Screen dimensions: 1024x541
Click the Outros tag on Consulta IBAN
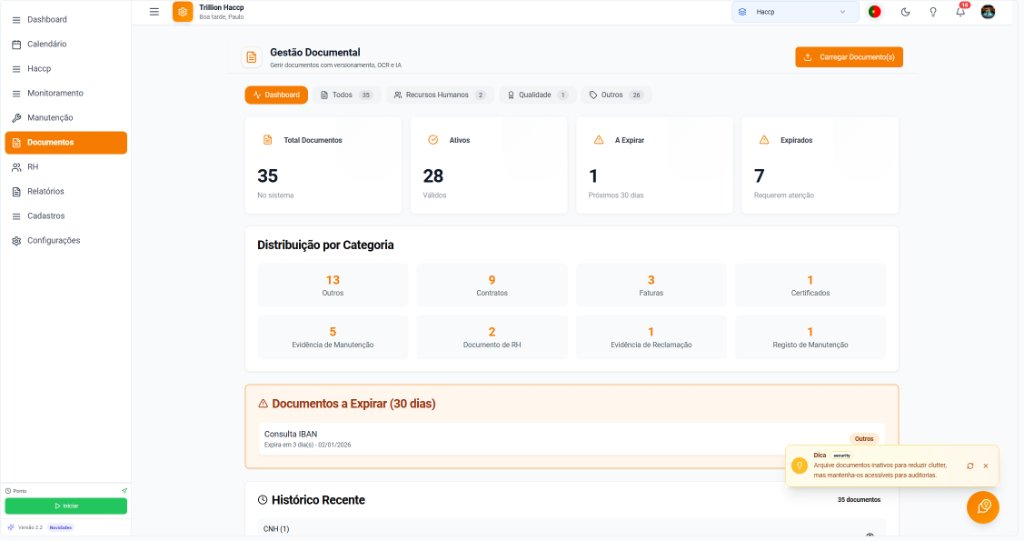pyautogui.click(x=864, y=438)
